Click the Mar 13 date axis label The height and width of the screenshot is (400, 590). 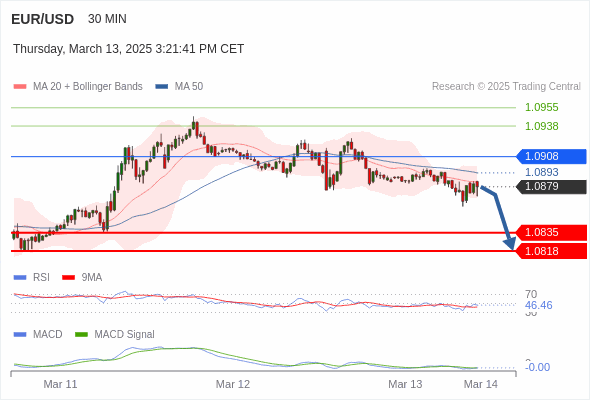coord(405,384)
